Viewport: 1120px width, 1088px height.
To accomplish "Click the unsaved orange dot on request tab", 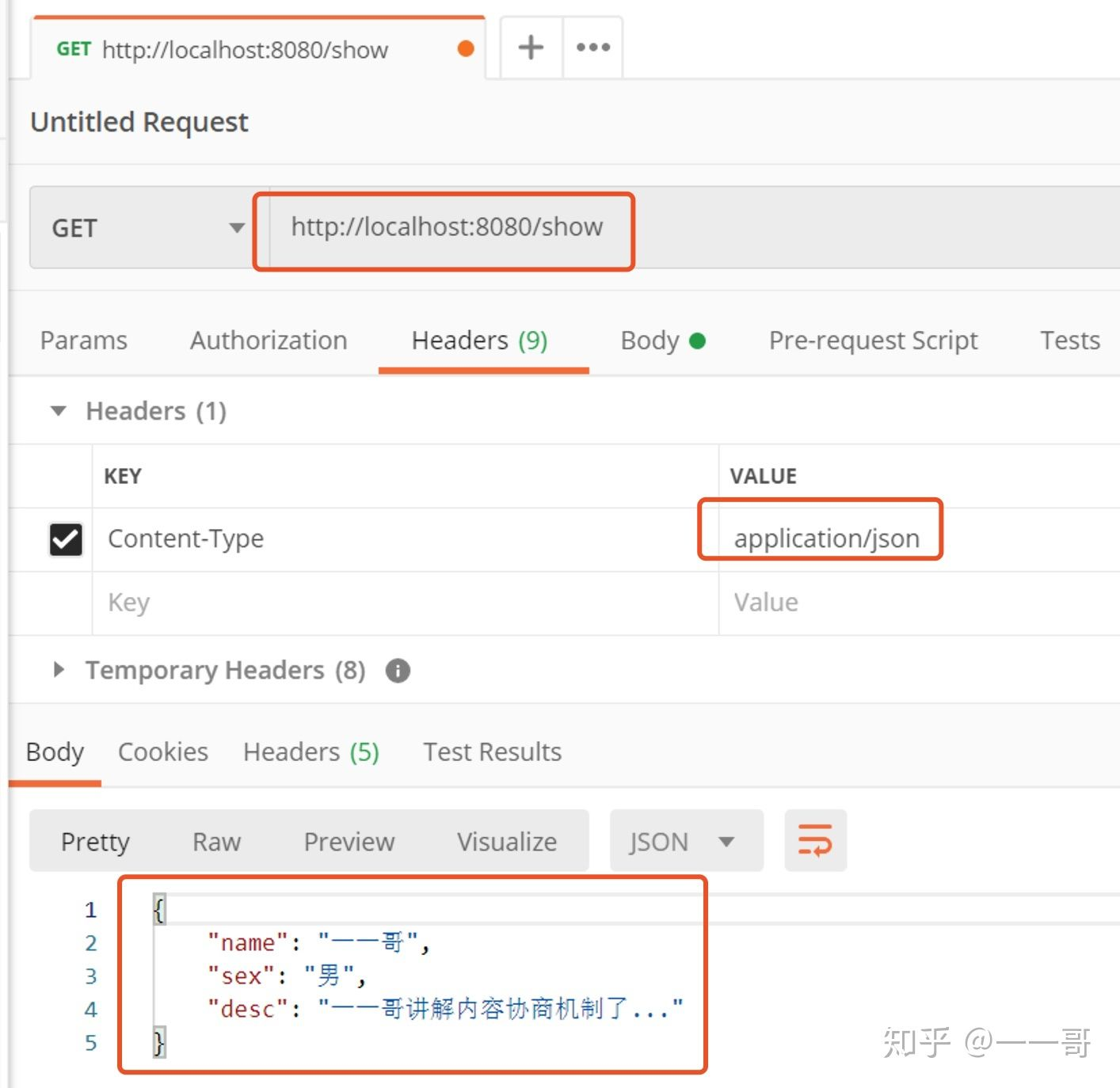I will [x=466, y=49].
